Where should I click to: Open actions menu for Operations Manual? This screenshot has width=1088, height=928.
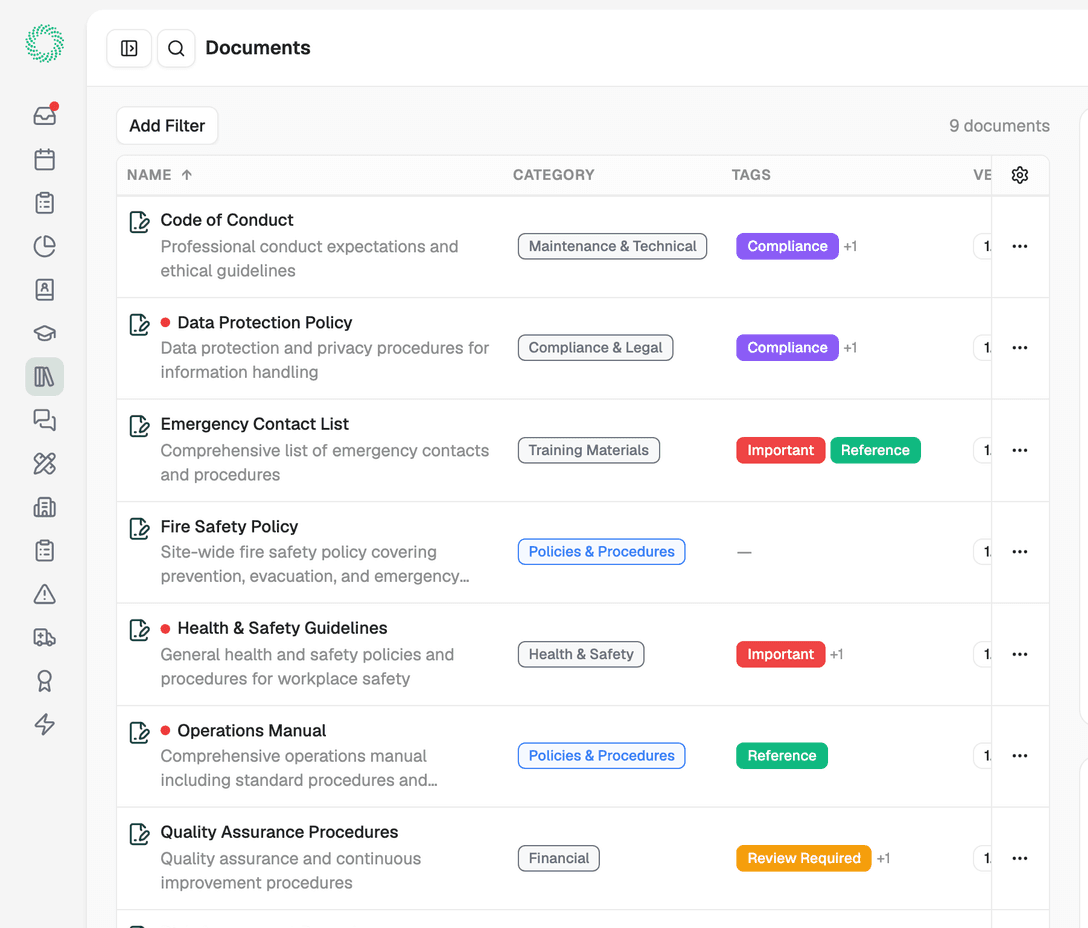pyautogui.click(x=1019, y=756)
